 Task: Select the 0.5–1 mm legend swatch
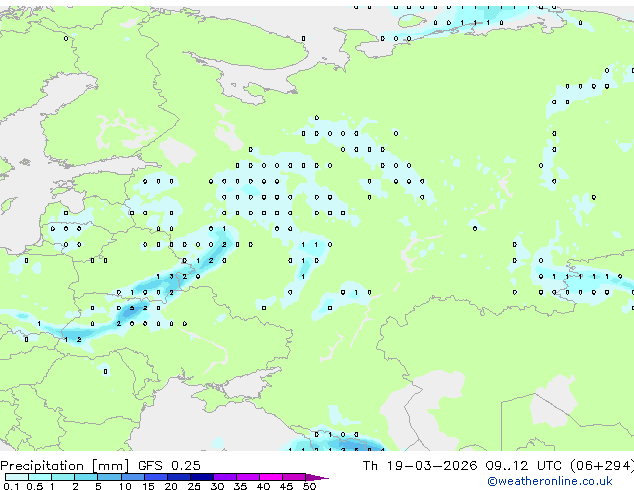(40, 477)
